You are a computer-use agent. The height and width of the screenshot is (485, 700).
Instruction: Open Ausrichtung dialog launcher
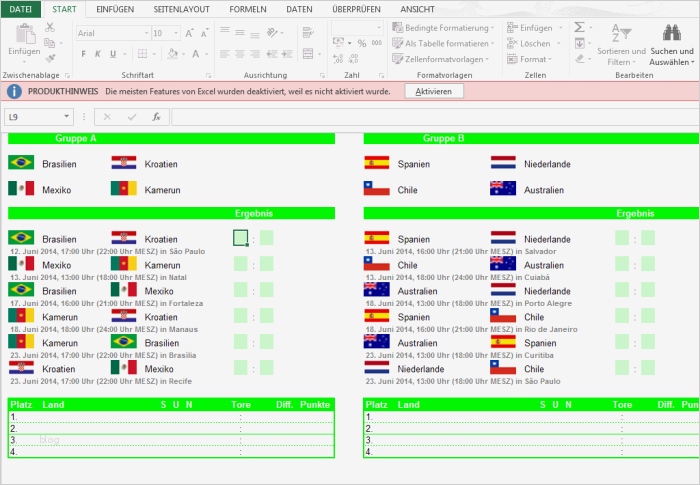(x=322, y=75)
